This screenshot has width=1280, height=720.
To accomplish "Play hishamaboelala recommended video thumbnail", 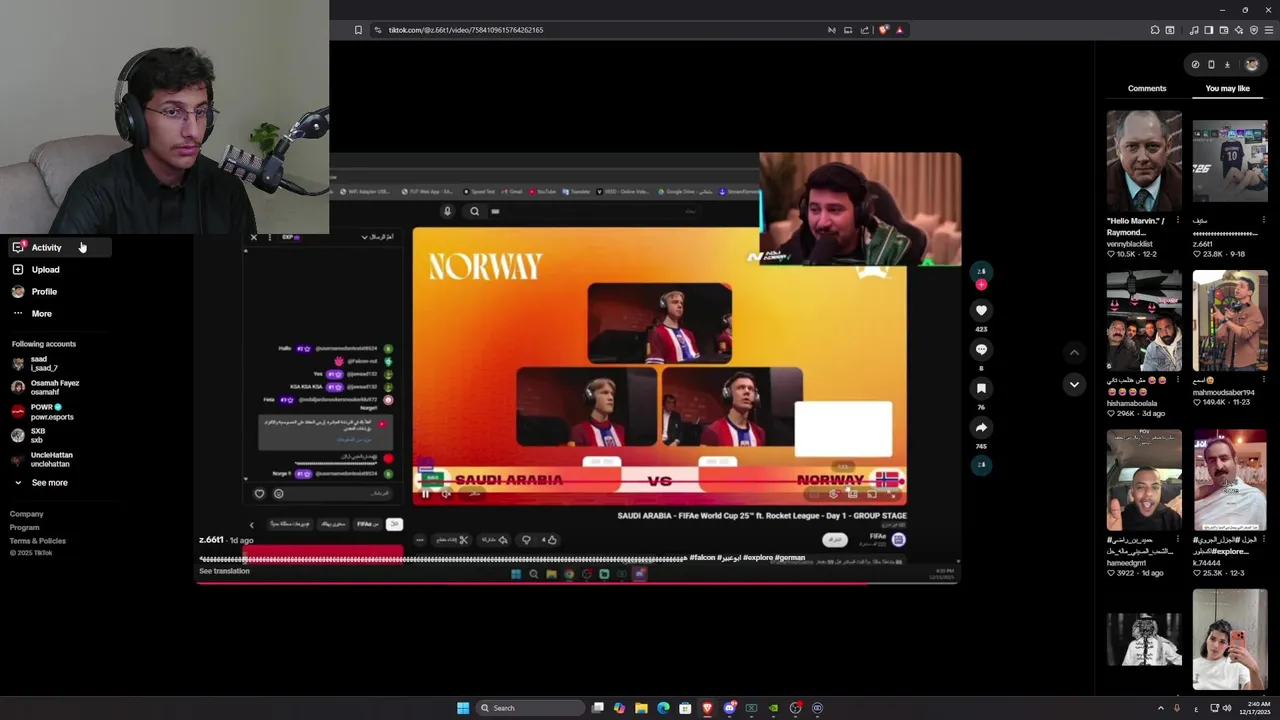I will pos(1144,321).
